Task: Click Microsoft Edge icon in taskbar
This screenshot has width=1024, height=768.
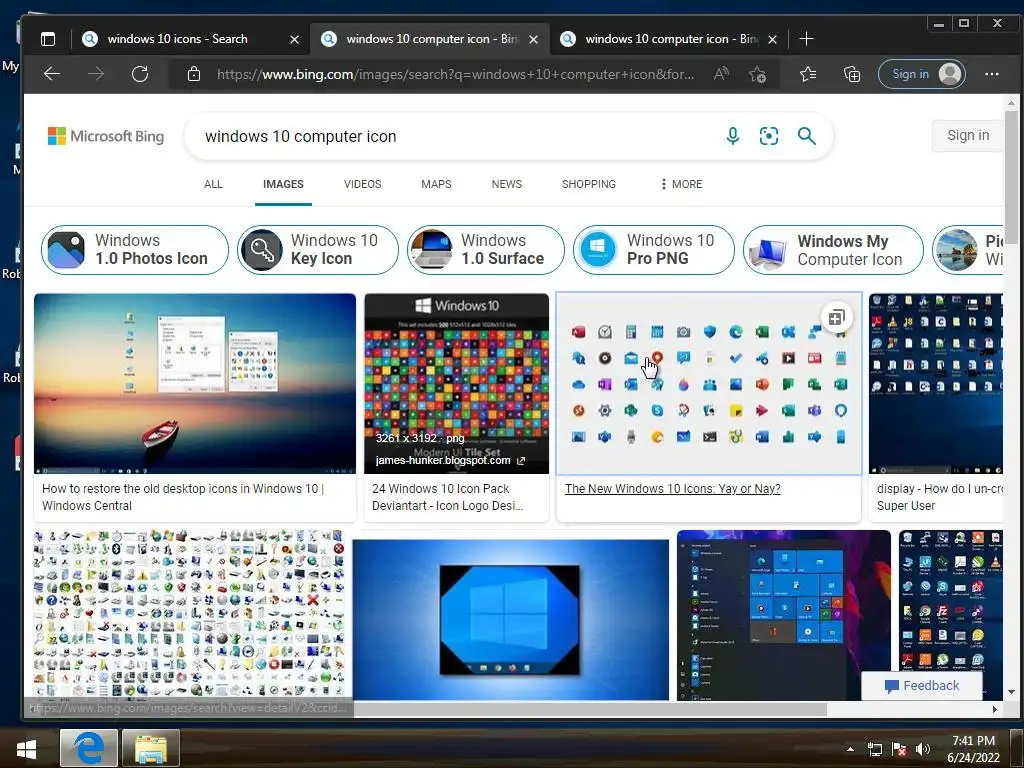Action: [x=89, y=748]
